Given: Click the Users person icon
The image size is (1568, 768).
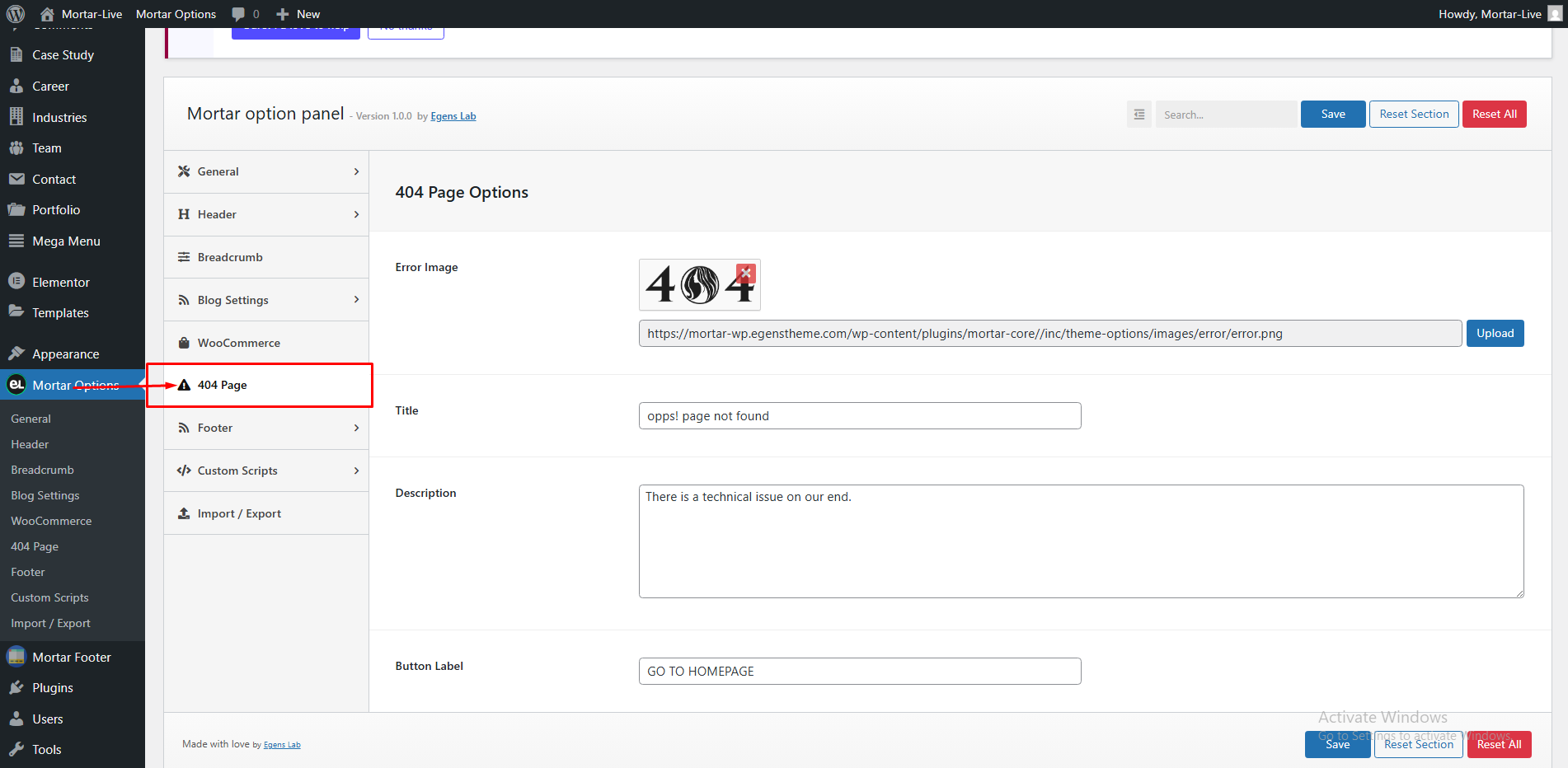Looking at the screenshot, I should [16, 719].
